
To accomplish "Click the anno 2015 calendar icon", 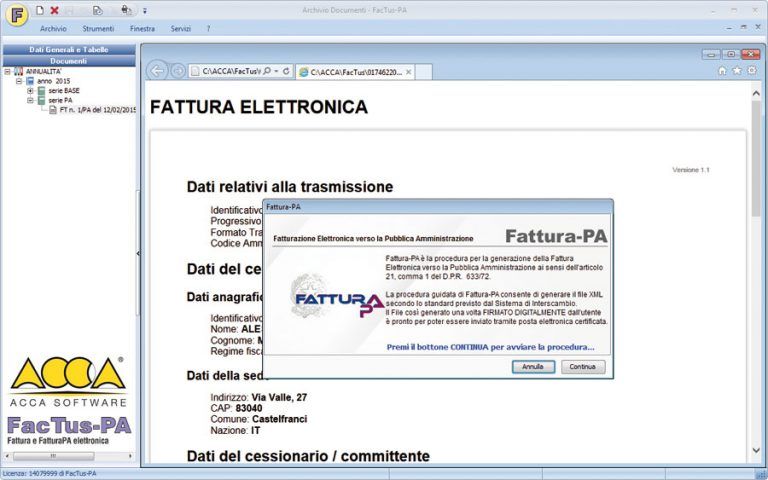I will pos(30,81).
